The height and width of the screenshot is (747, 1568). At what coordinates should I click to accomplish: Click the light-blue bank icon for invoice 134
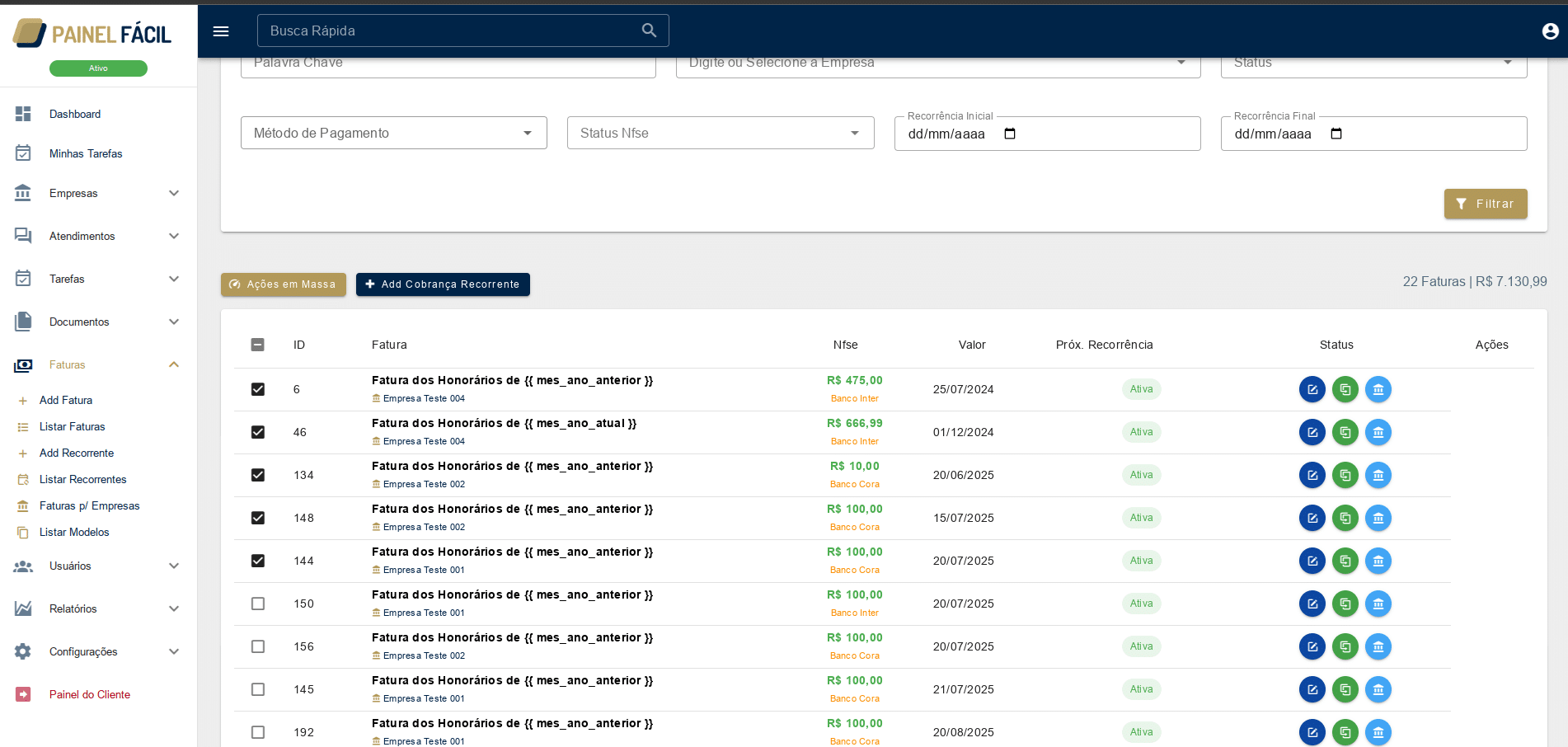1378,475
